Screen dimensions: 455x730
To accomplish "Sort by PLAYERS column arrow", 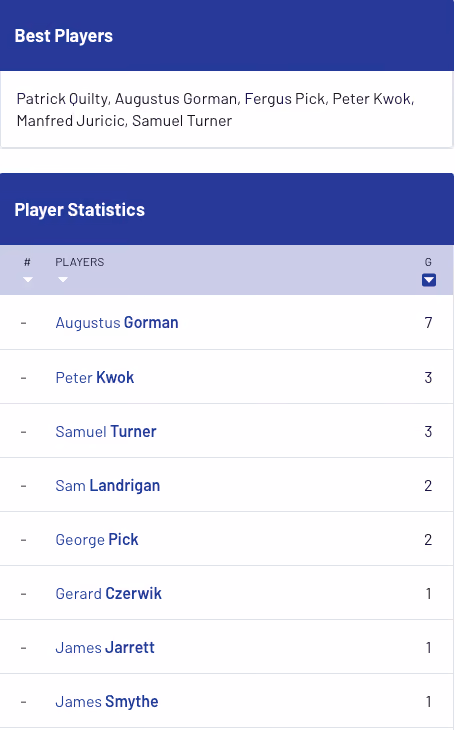I will (63, 280).
